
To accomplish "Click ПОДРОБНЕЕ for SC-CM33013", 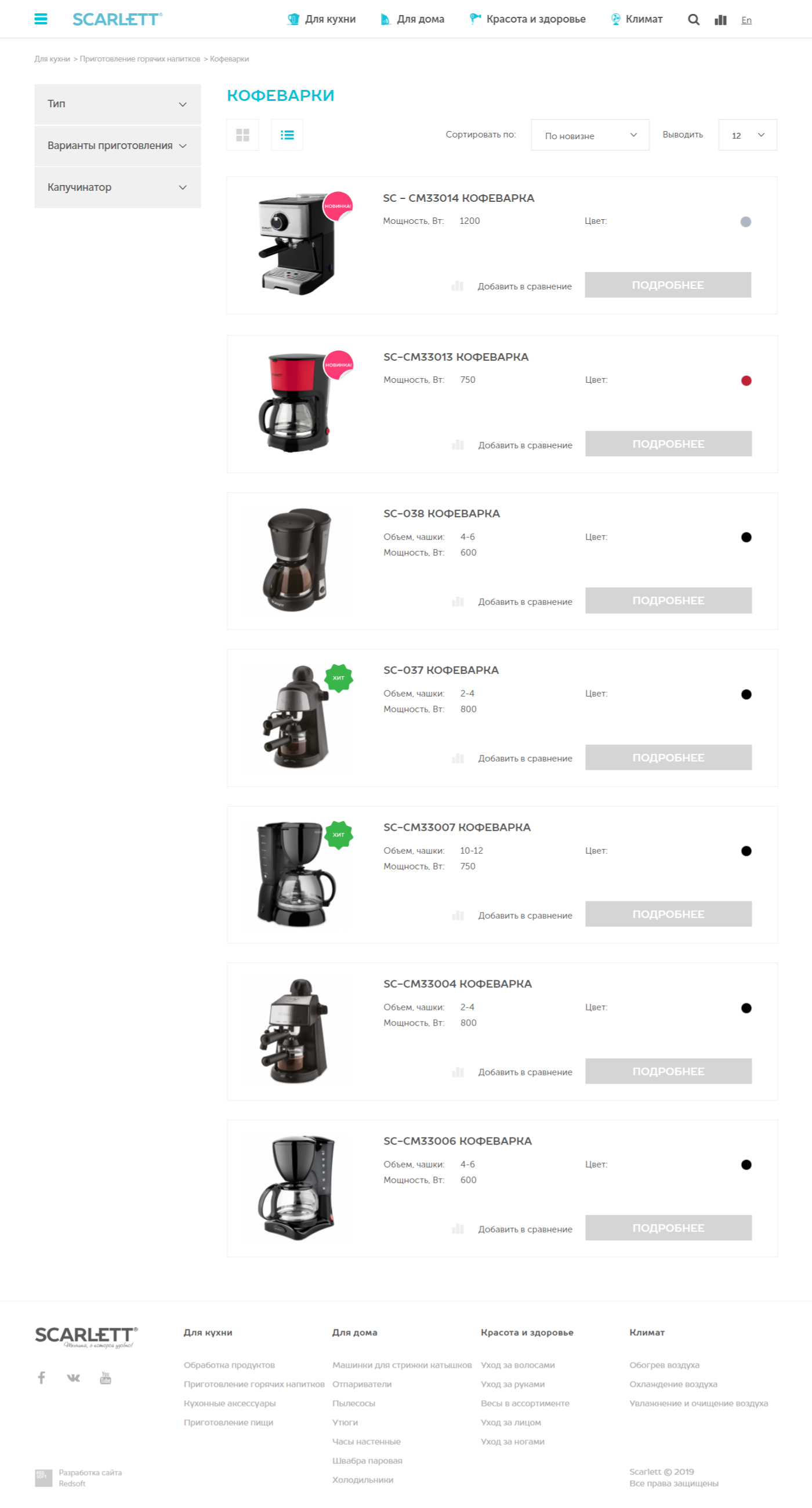I will point(669,444).
